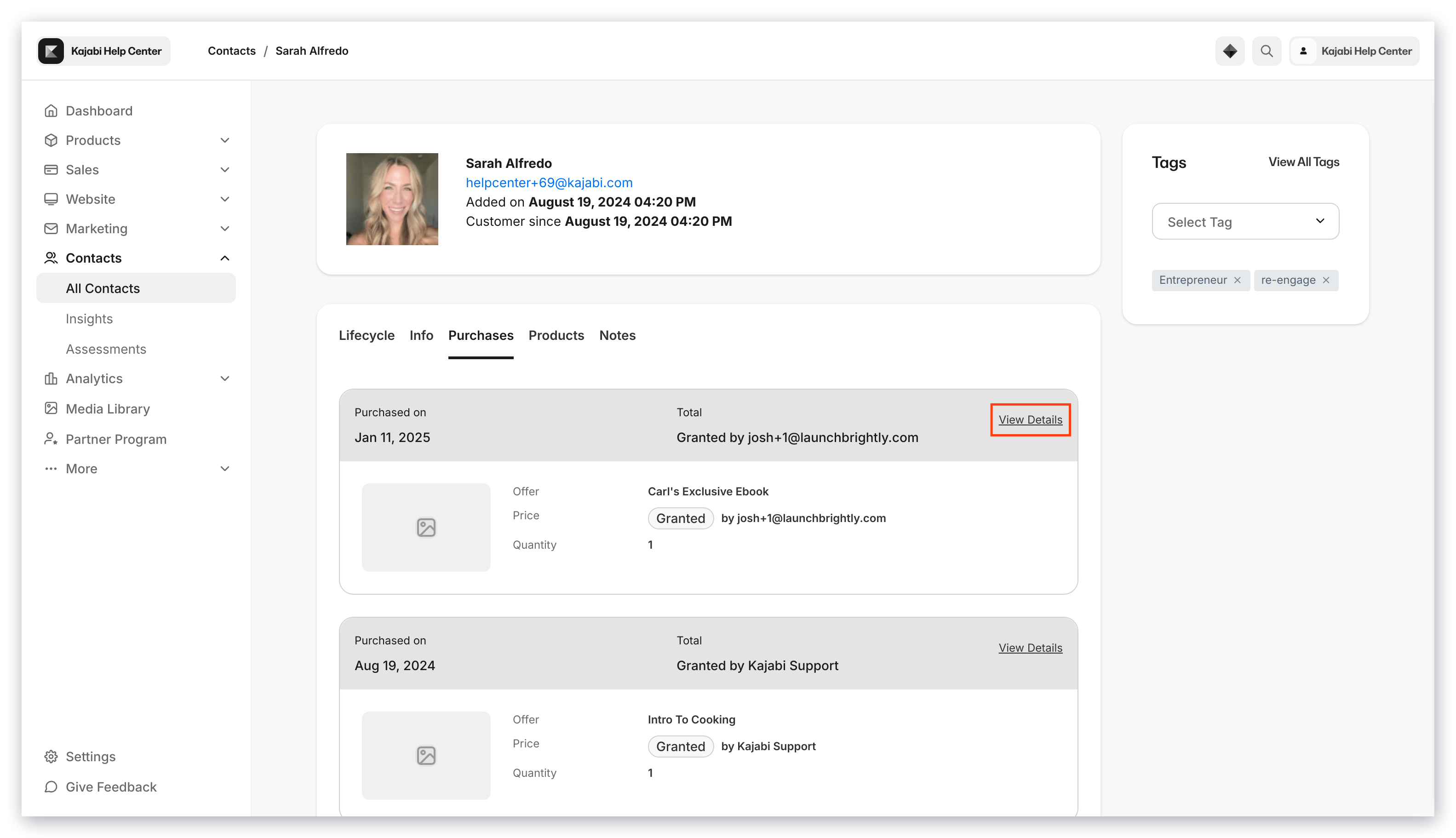Select the Purchases tab
1456x838 pixels.
(x=481, y=335)
